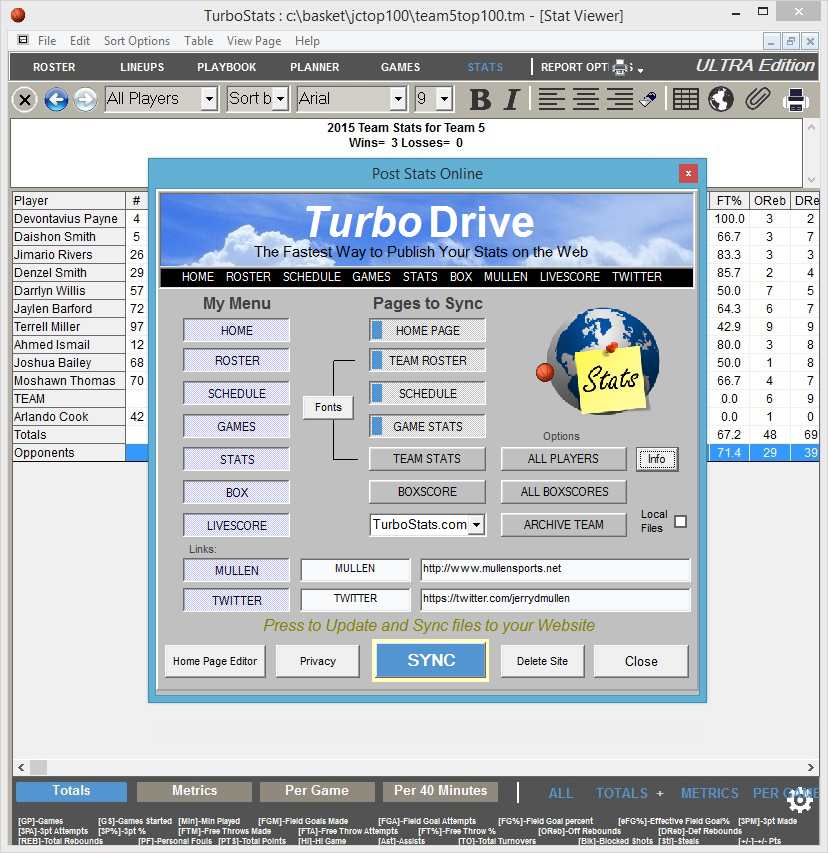The image size is (828, 853).
Task: Open the View Page menu
Action: (x=254, y=41)
